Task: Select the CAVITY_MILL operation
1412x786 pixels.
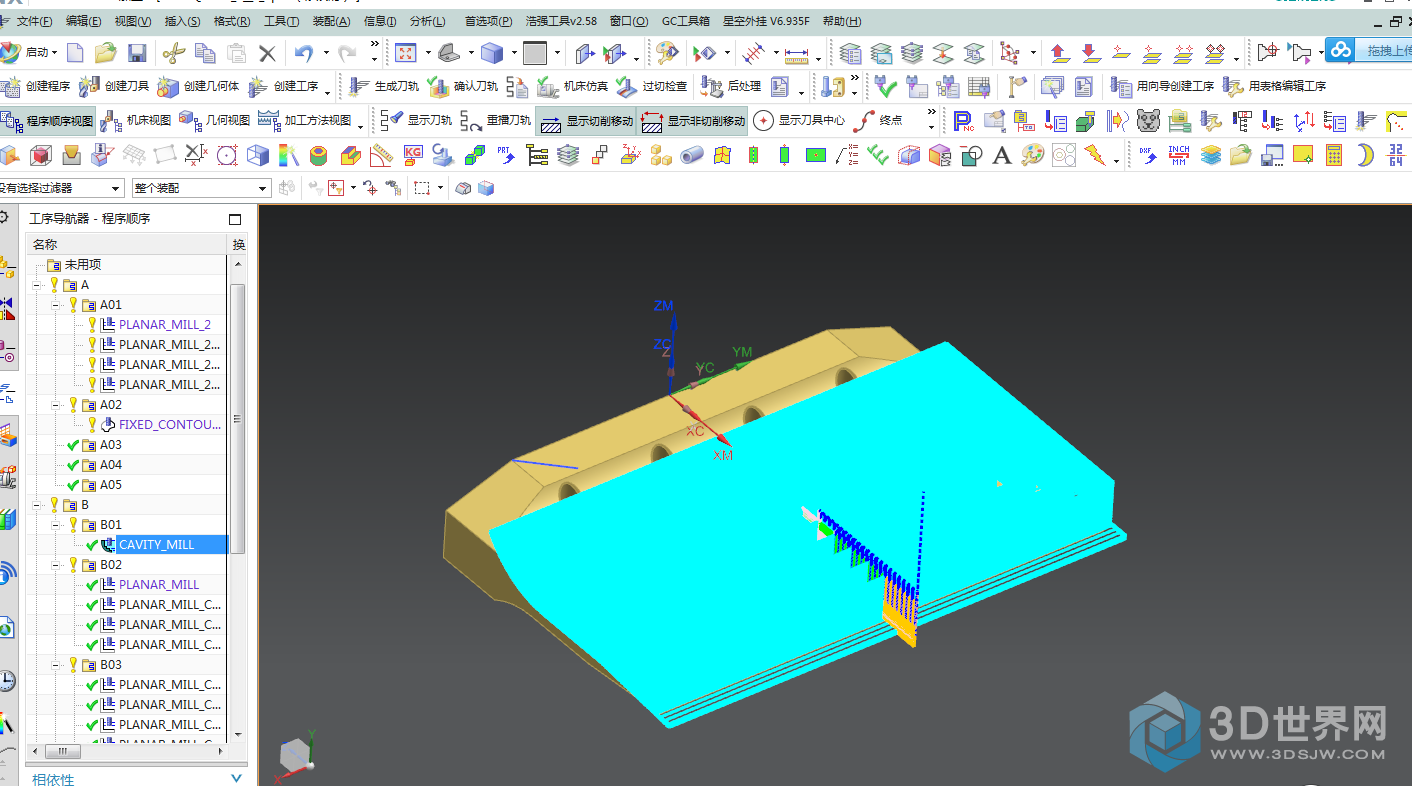Action: tap(156, 545)
